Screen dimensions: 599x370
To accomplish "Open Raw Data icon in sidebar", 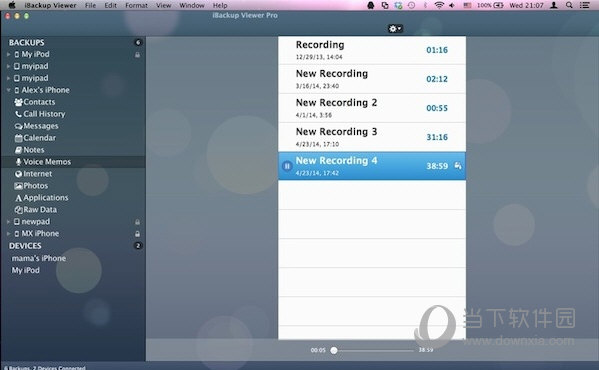I will [18, 210].
